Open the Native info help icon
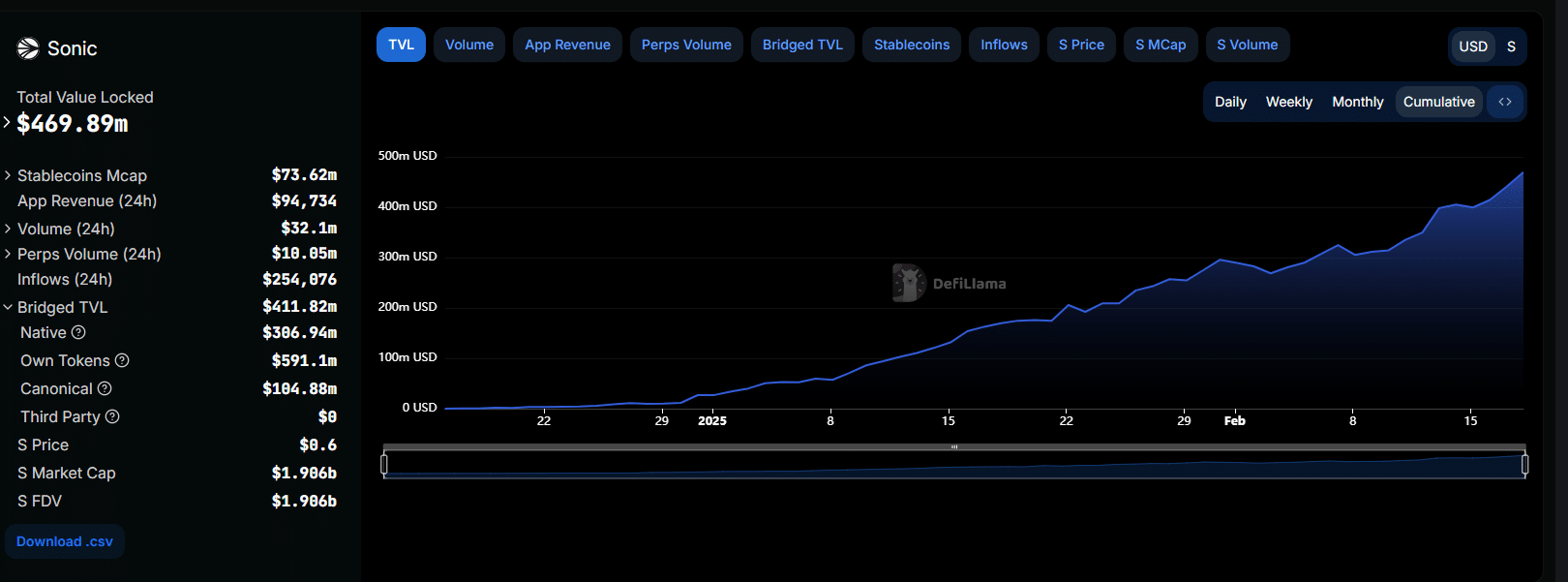This screenshot has width=1568, height=582. [x=78, y=332]
